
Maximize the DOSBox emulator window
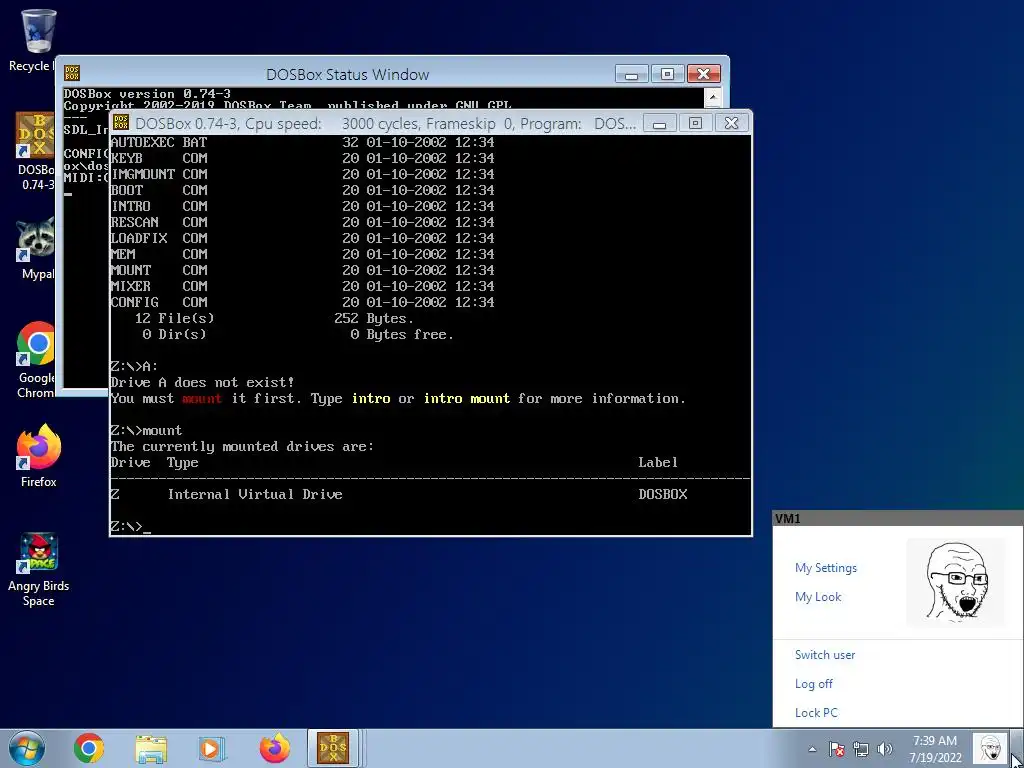(x=696, y=123)
